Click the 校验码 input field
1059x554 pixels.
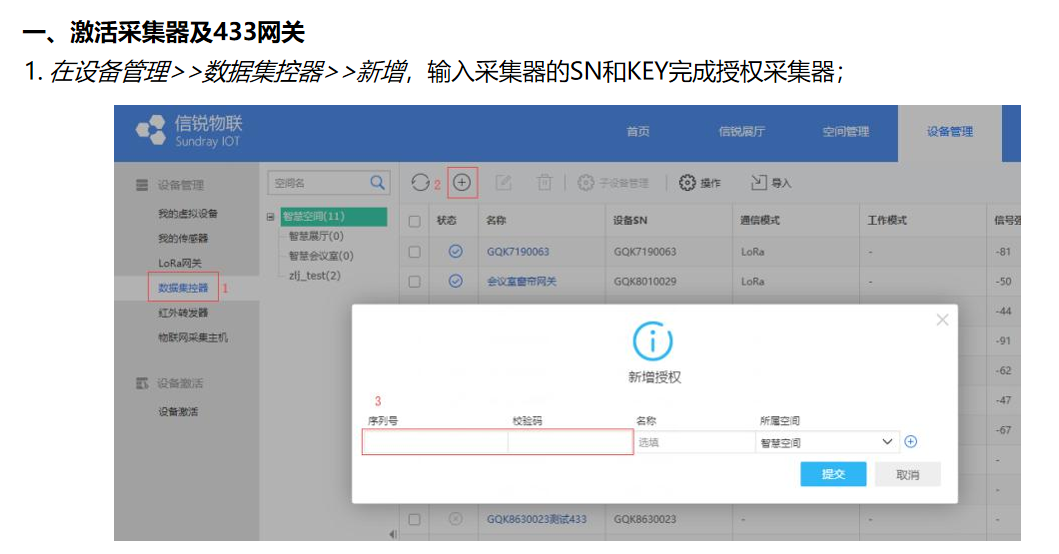coord(570,443)
